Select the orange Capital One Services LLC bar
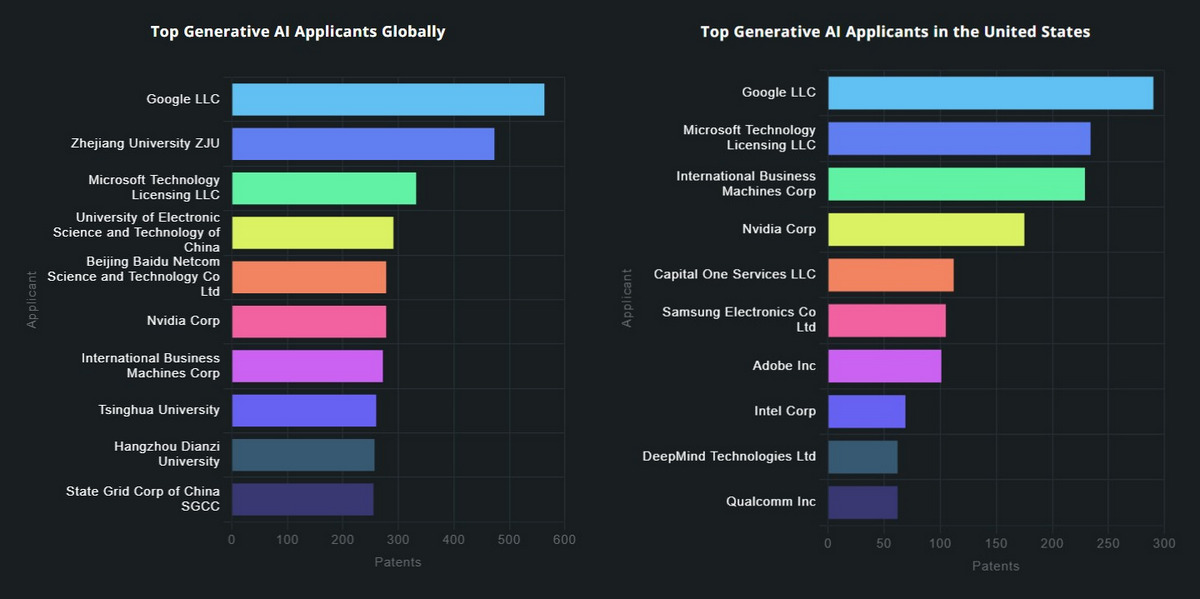1200x599 pixels. point(890,275)
